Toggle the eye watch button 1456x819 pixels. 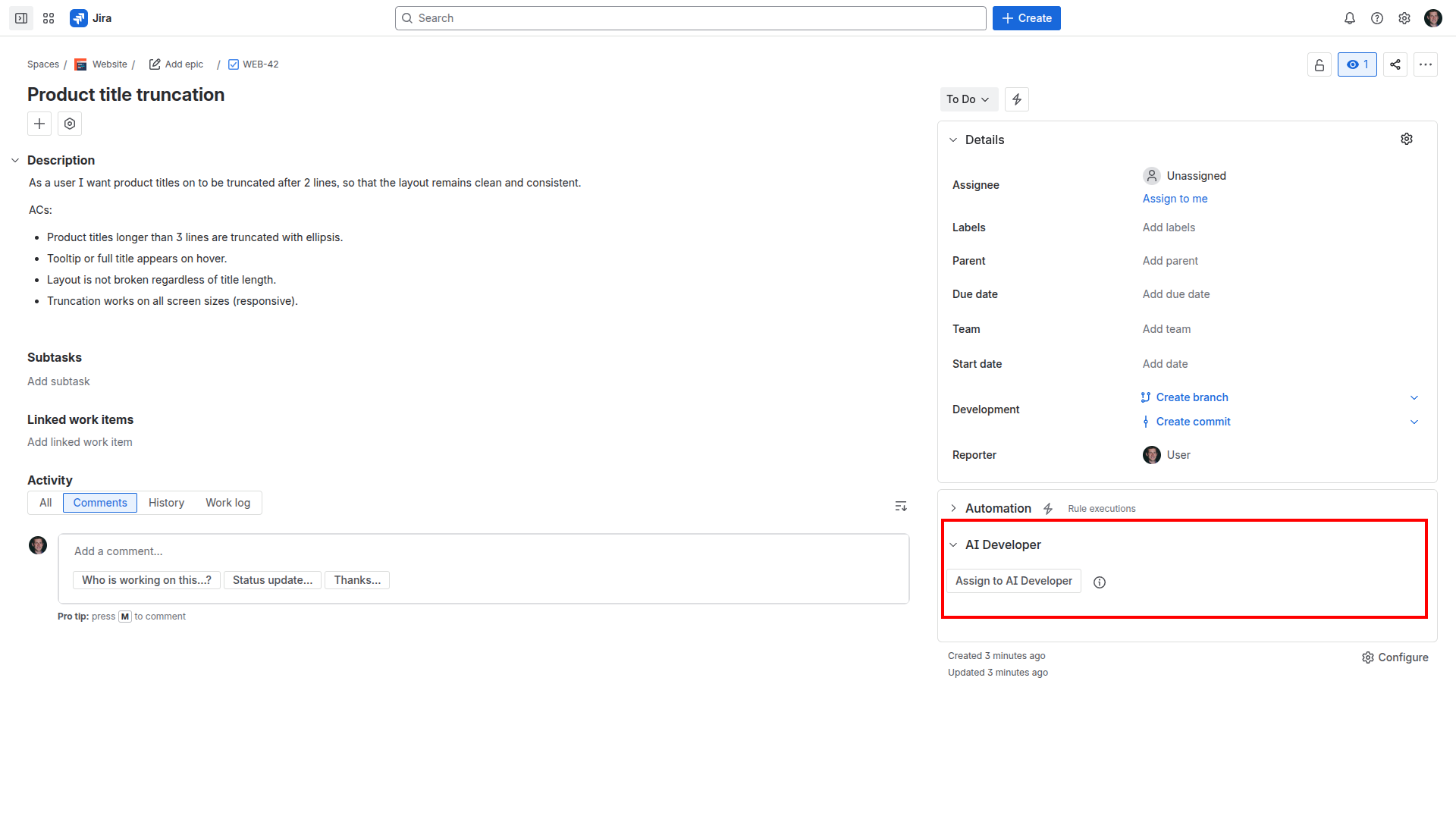[1357, 64]
